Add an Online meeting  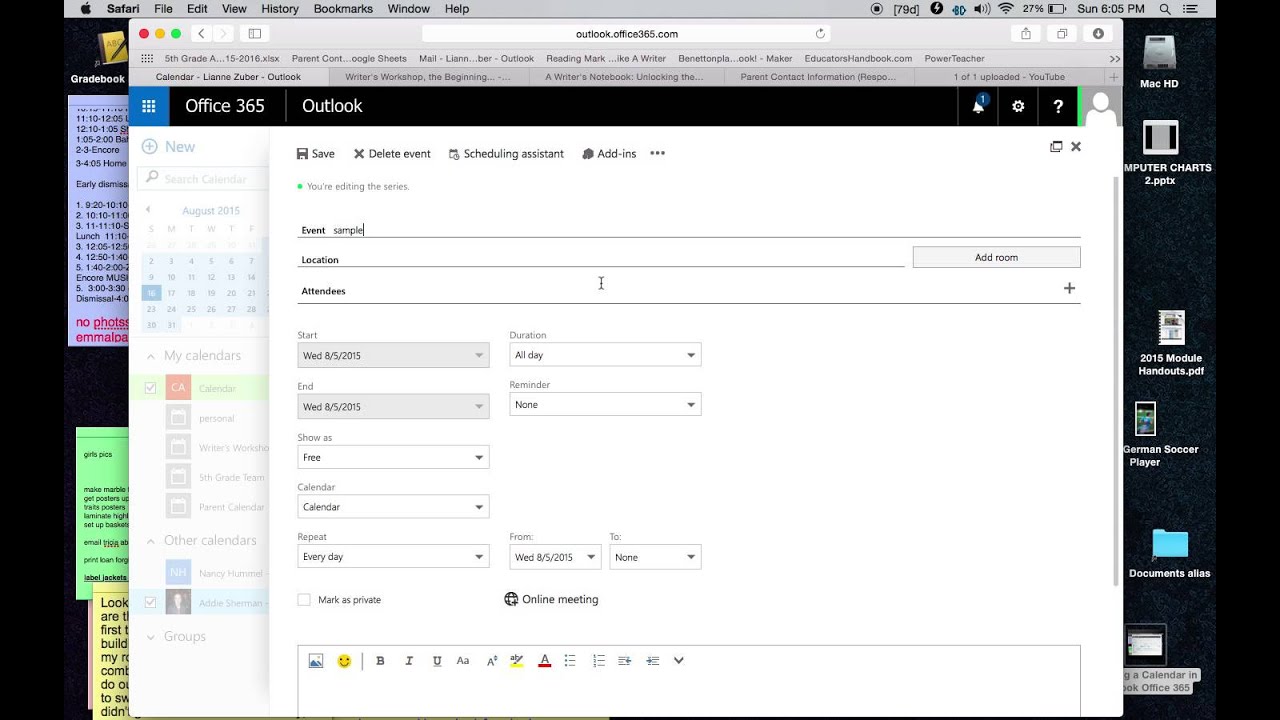(551, 600)
